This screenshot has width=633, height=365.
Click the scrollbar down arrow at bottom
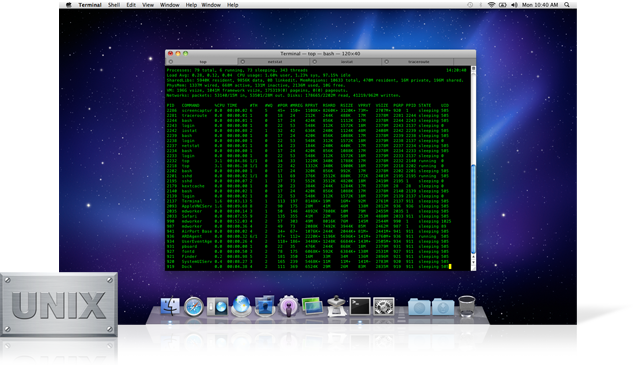pos(473,262)
